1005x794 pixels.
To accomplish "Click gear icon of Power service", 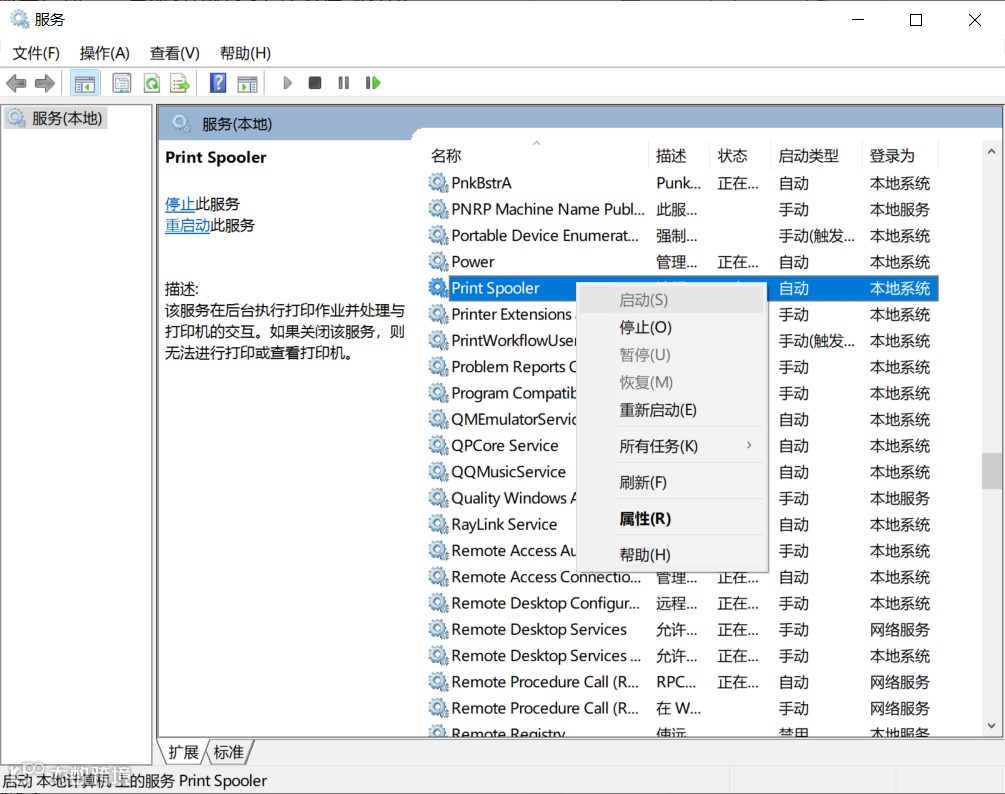I will (438, 262).
